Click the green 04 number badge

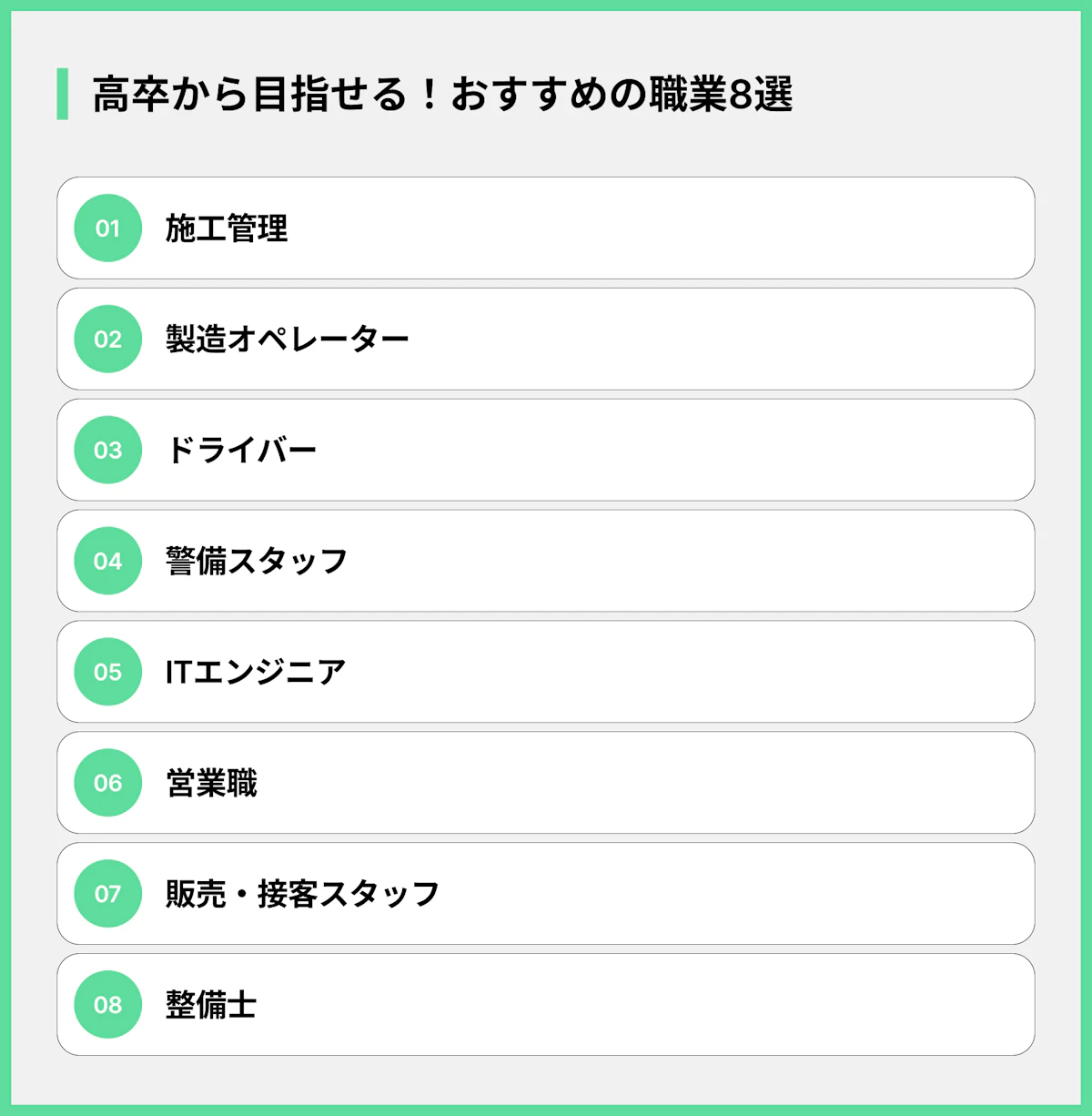click(107, 561)
